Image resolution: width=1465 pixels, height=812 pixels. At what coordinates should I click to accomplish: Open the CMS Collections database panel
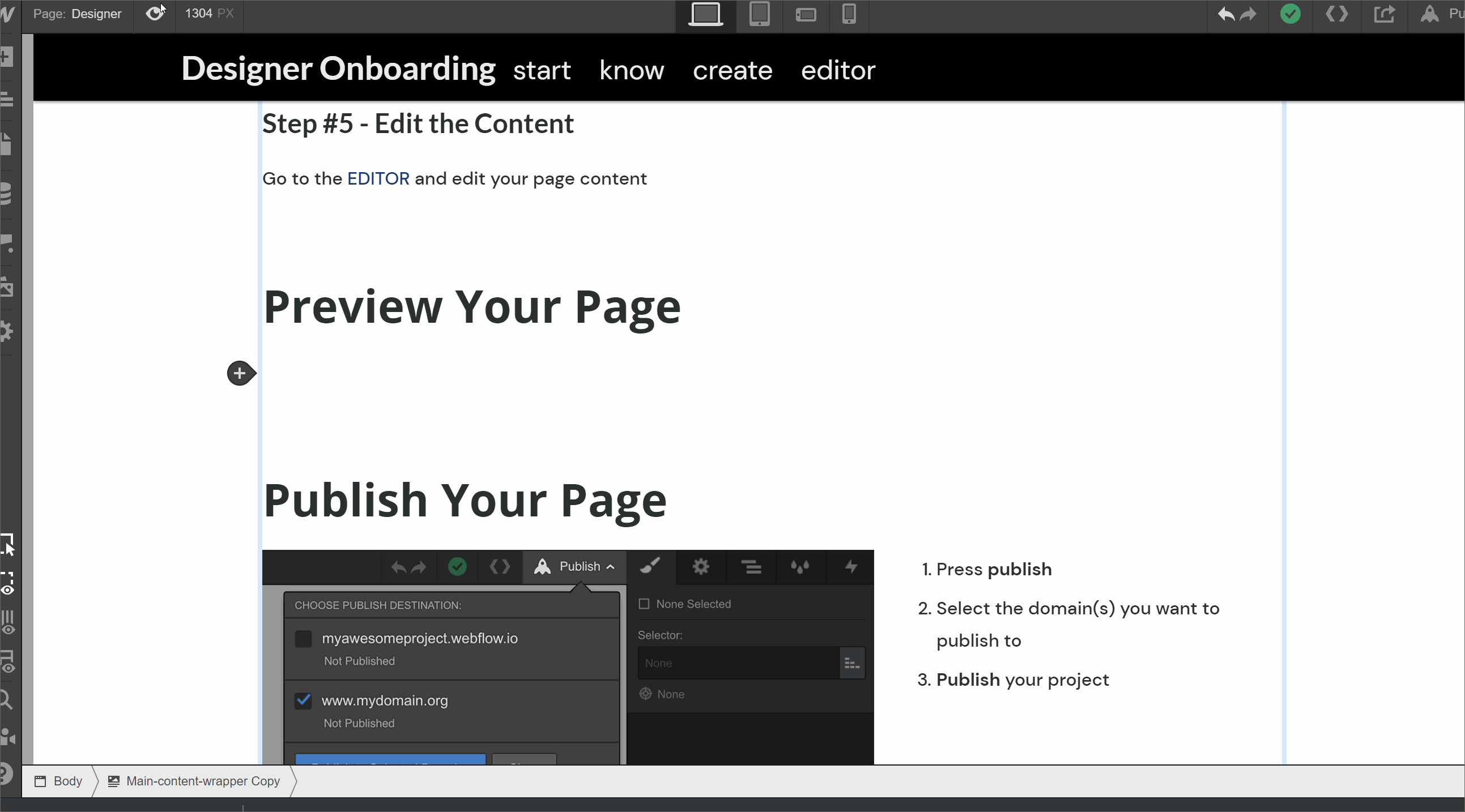(6, 193)
